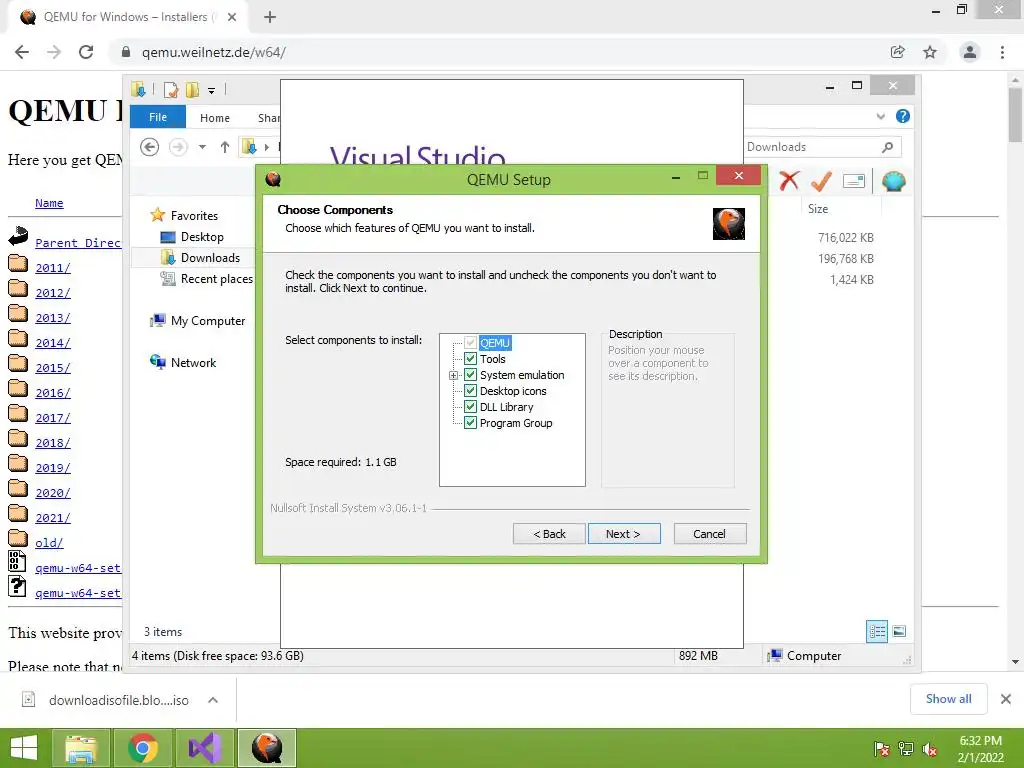Click the muted volume tray icon
1024x768 pixels.
(930, 749)
